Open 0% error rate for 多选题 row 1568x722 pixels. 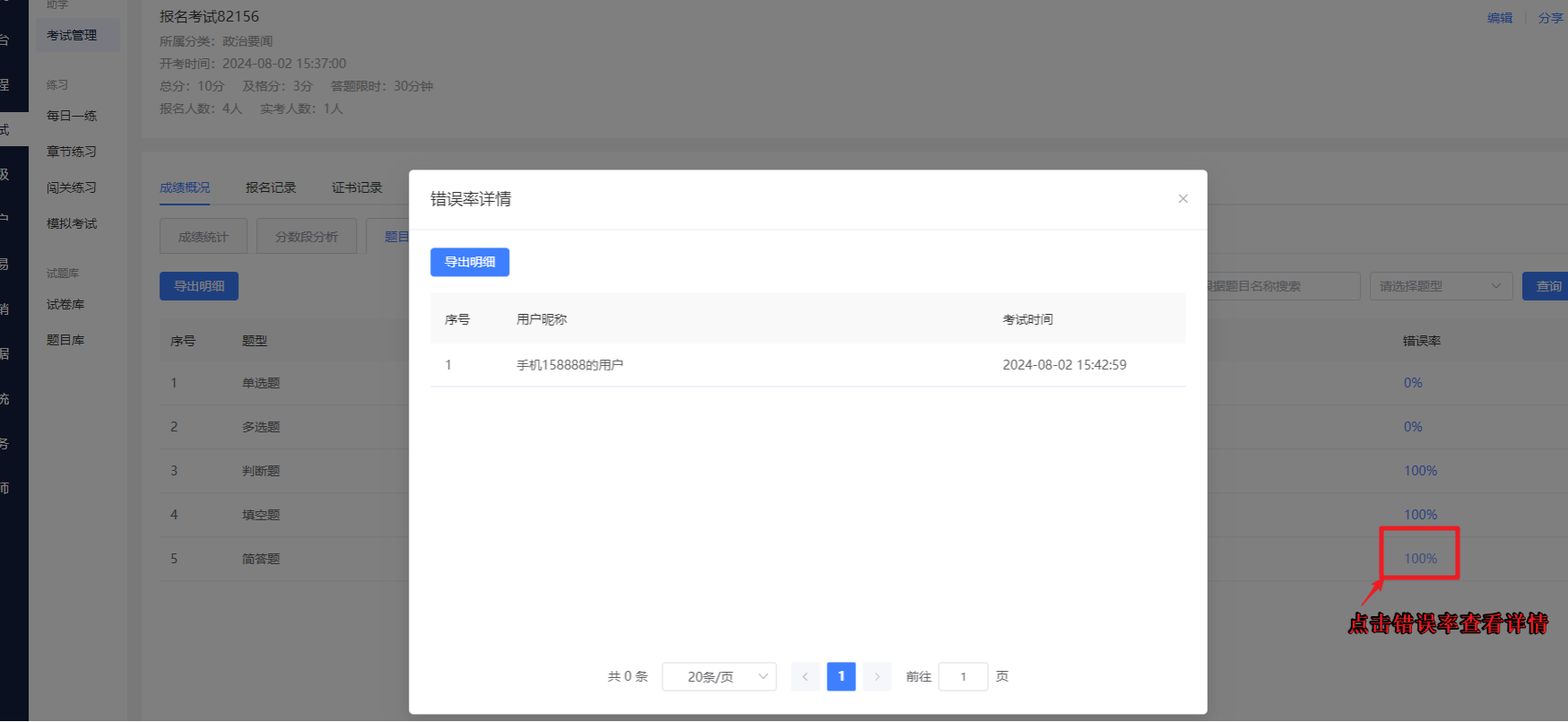pyautogui.click(x=1413, y=427)
